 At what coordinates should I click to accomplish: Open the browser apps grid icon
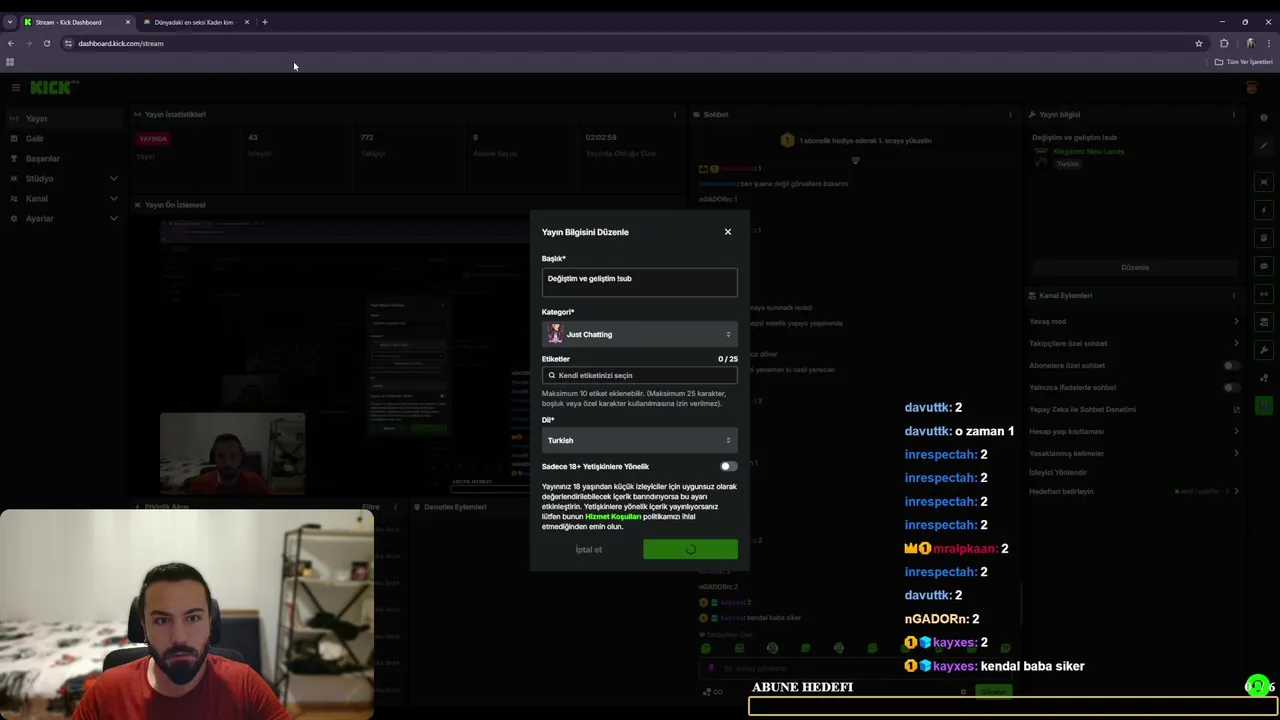tap(10, 62)
